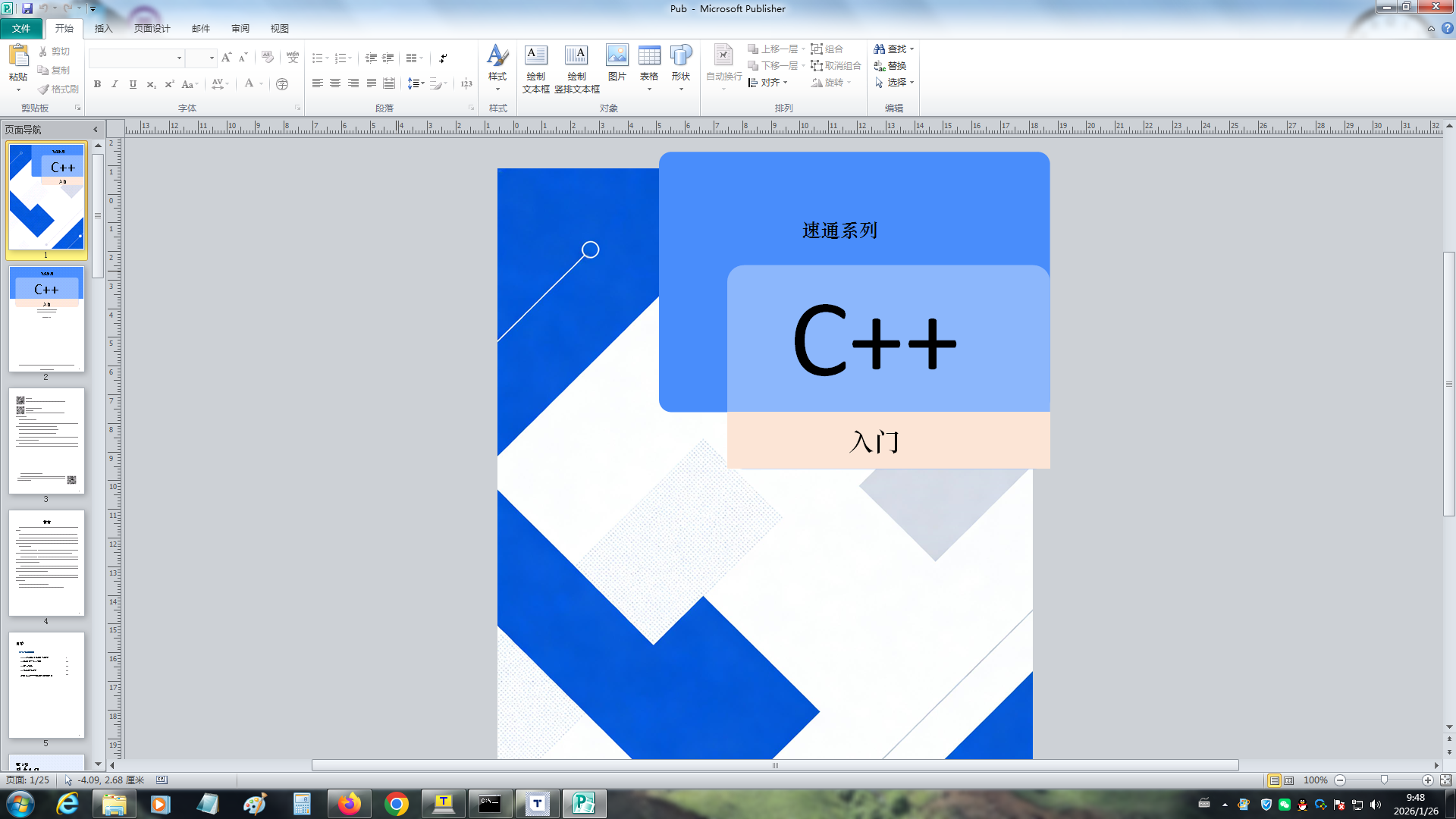
Task: Open the 文件 file menu
Action: tap(21, 29)
